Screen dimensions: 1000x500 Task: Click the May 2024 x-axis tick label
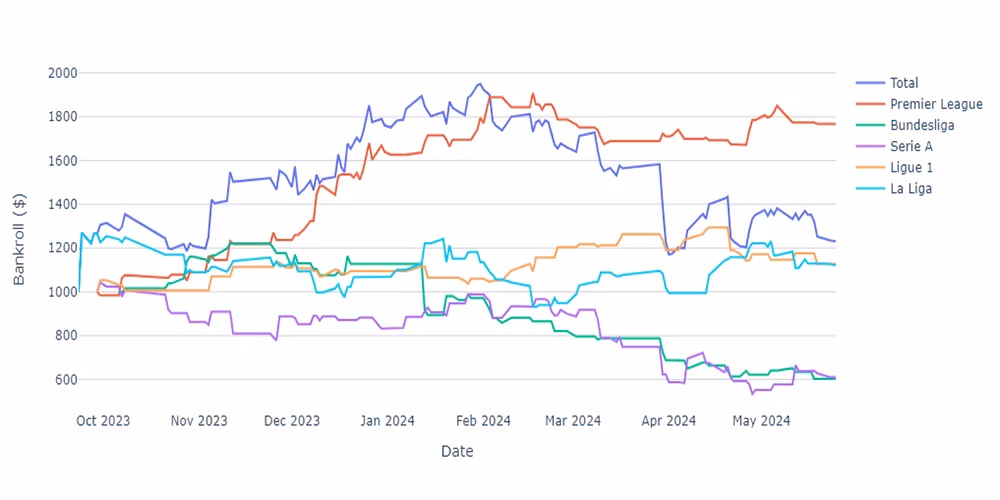pos(761,421)
